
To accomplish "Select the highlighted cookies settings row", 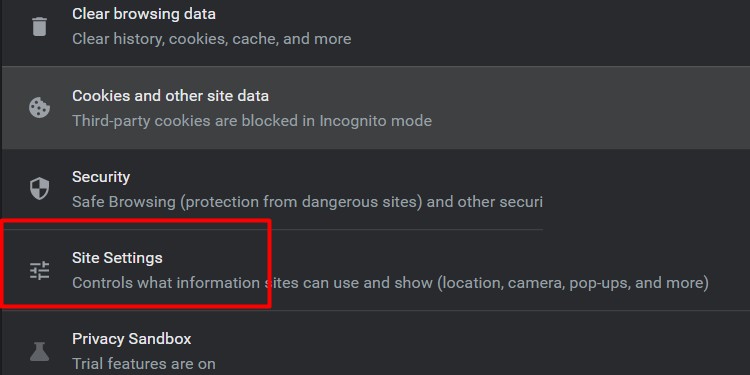I will [x=376, y=108].
